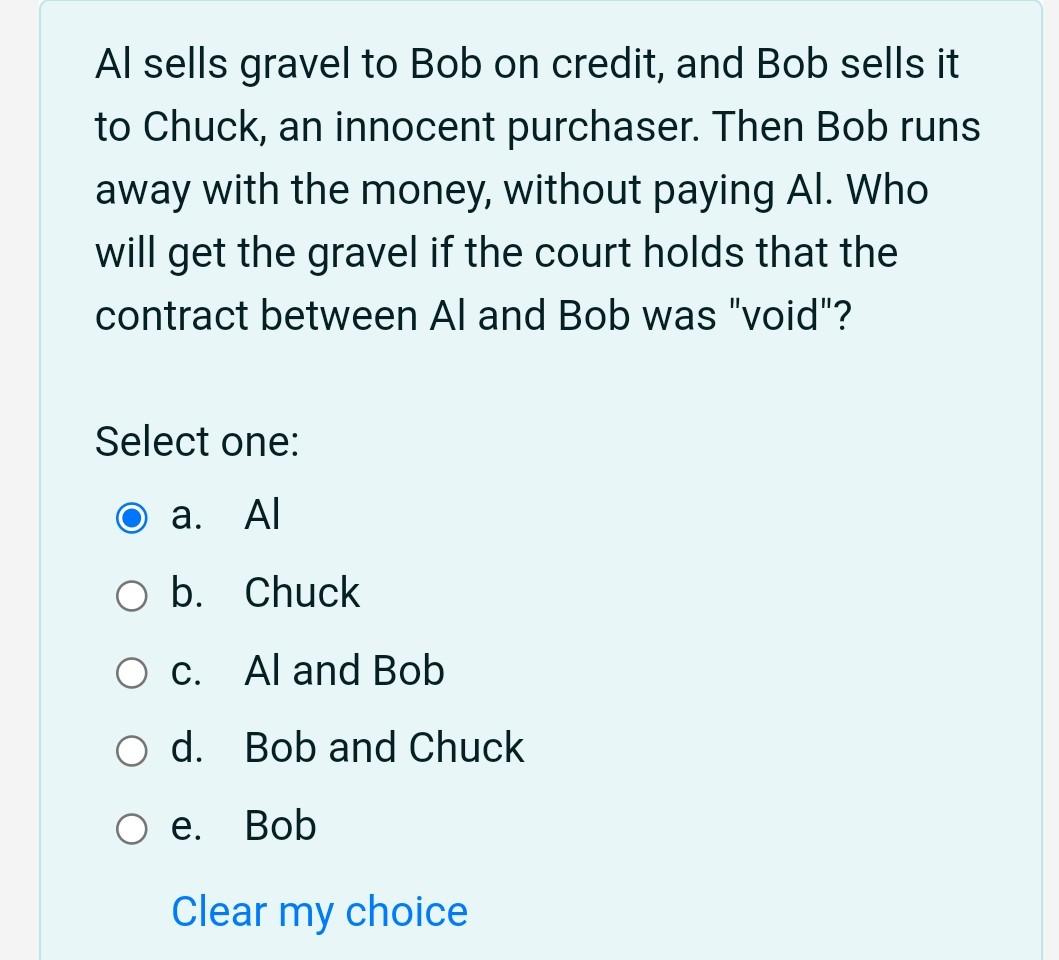
Task: Click the letter 'b.' beside Chuck
Action: tap(185, 592)
